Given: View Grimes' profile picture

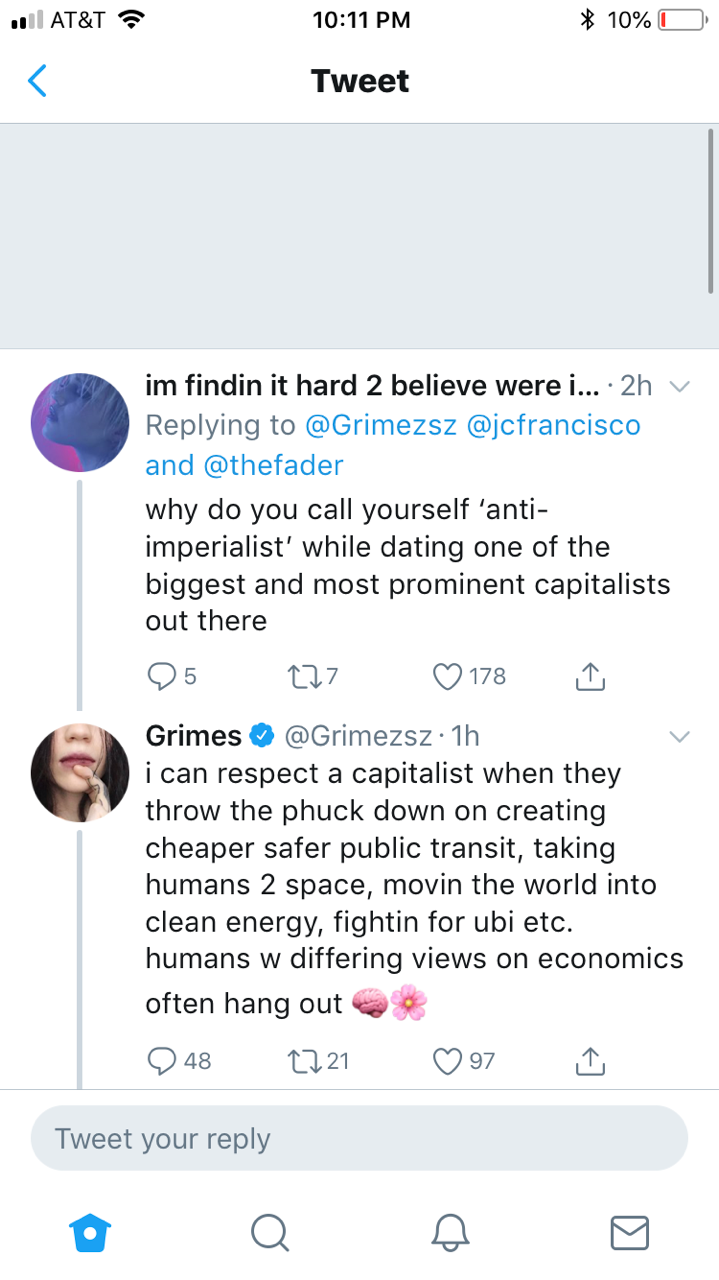Looking at the screenshot, I should [x=81, y=772].
